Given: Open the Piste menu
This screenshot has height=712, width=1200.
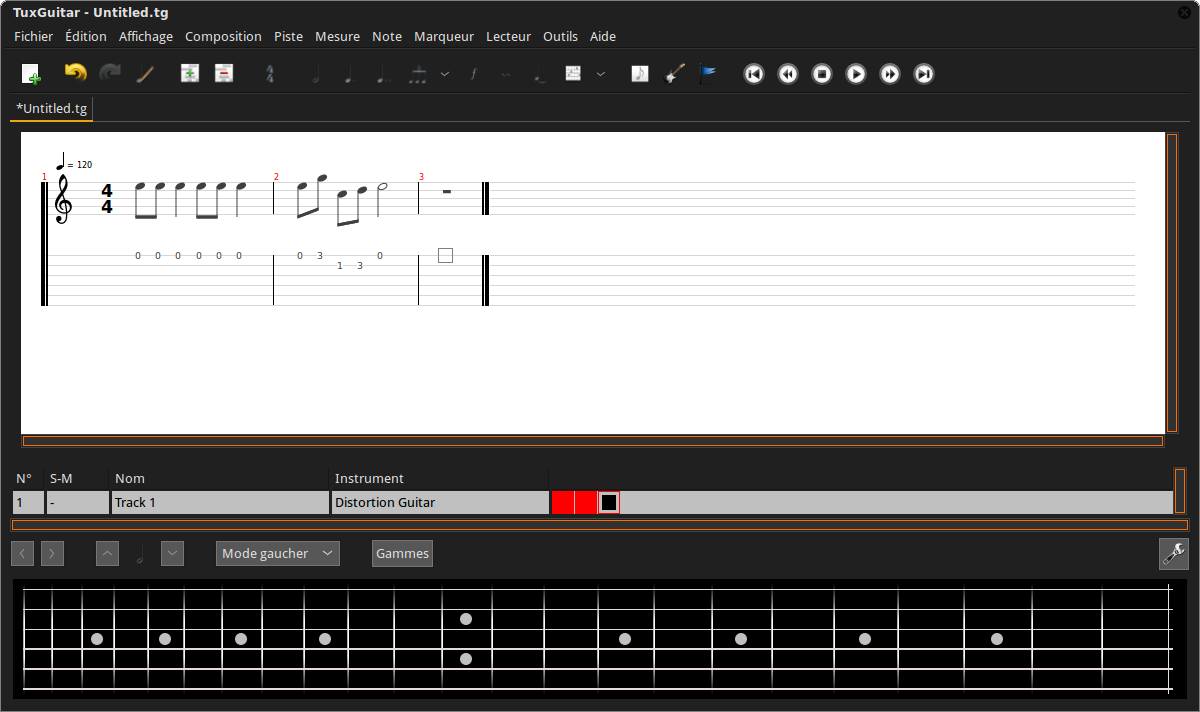Looking at the screenshot, I should (x=289, y=36).
